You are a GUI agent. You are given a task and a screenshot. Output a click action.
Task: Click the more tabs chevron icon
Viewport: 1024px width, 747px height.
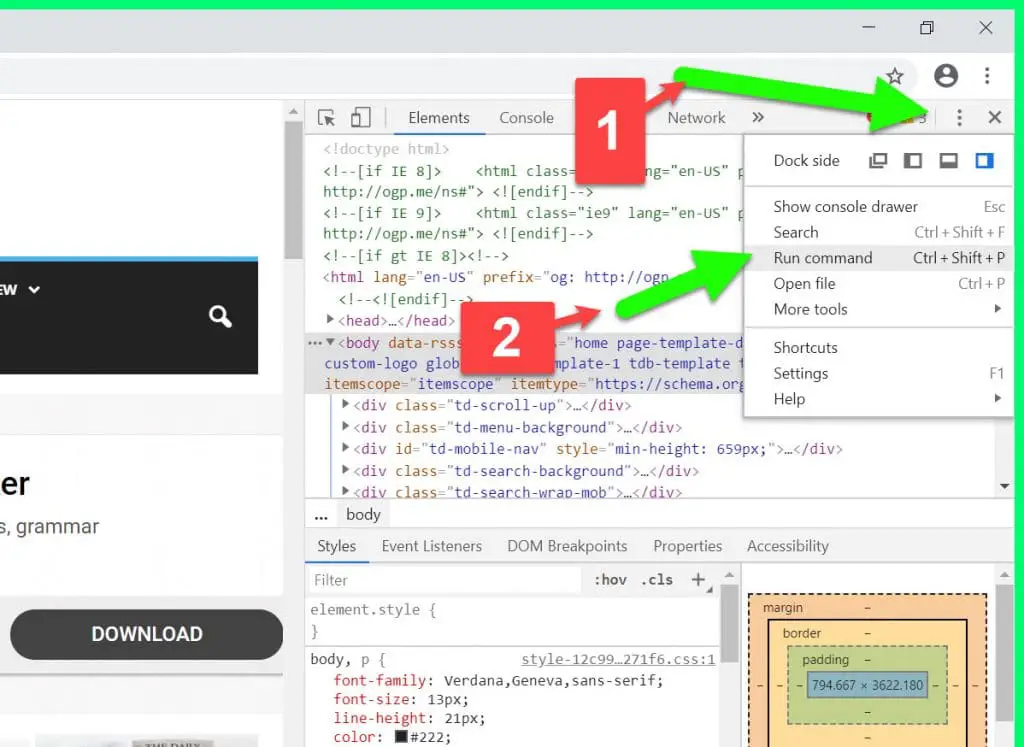click(758, 117)
